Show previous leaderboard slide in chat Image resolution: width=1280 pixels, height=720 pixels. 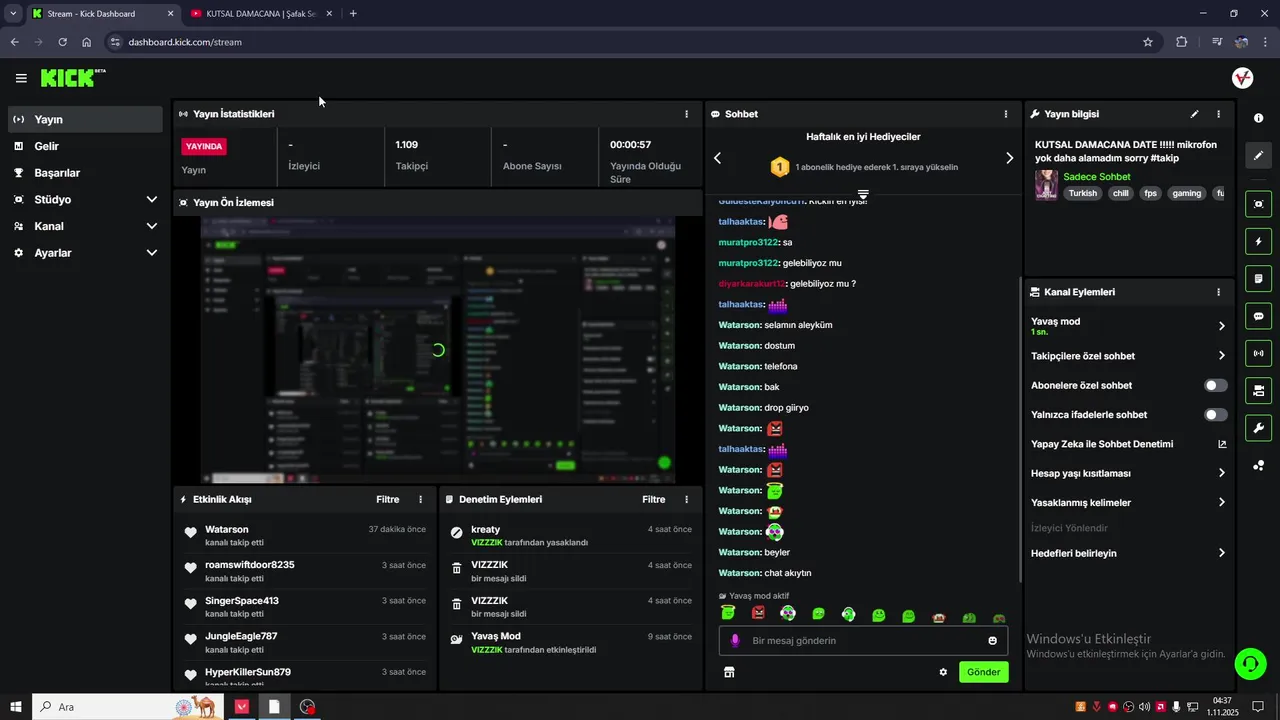point(717,158)
